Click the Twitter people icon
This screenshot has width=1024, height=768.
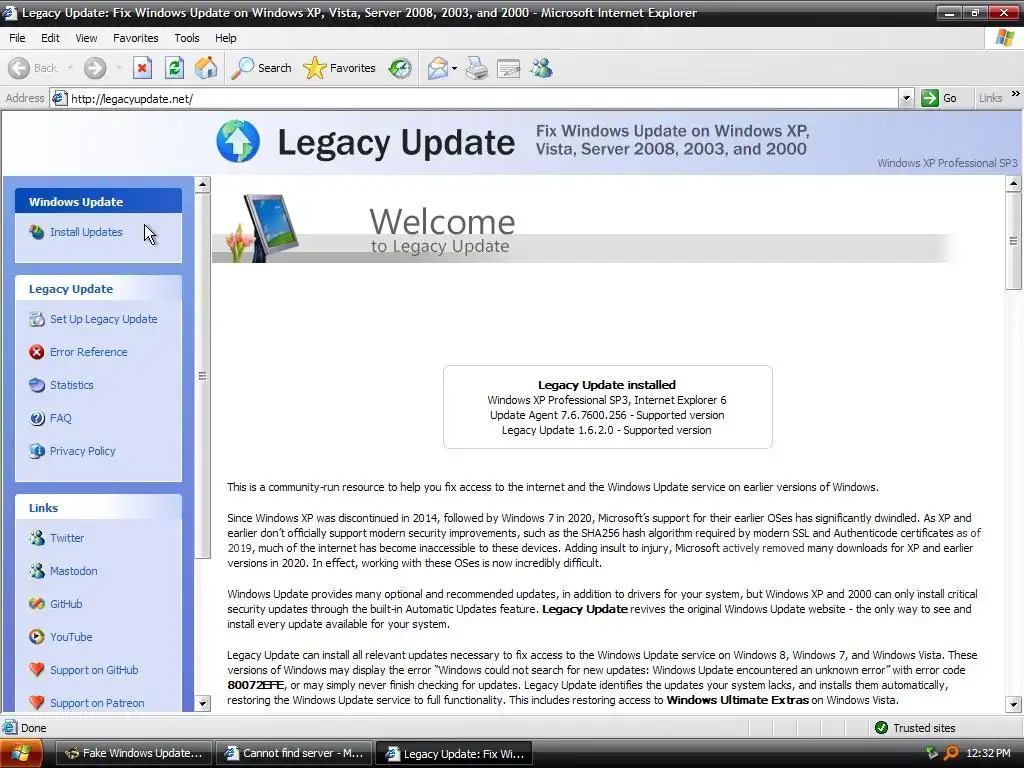point(37,538)
